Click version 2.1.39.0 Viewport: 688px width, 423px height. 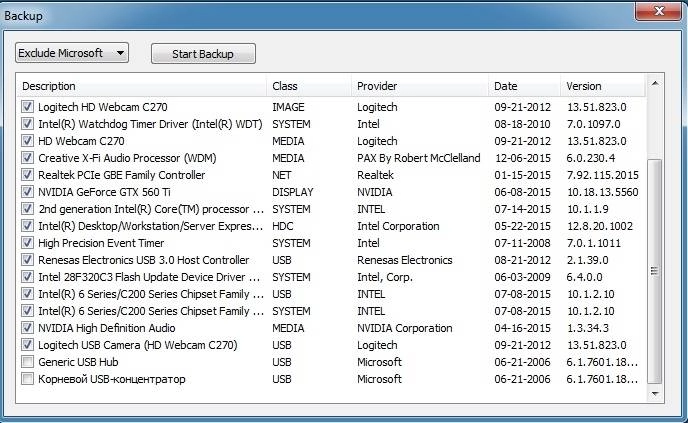click(588, 260)
